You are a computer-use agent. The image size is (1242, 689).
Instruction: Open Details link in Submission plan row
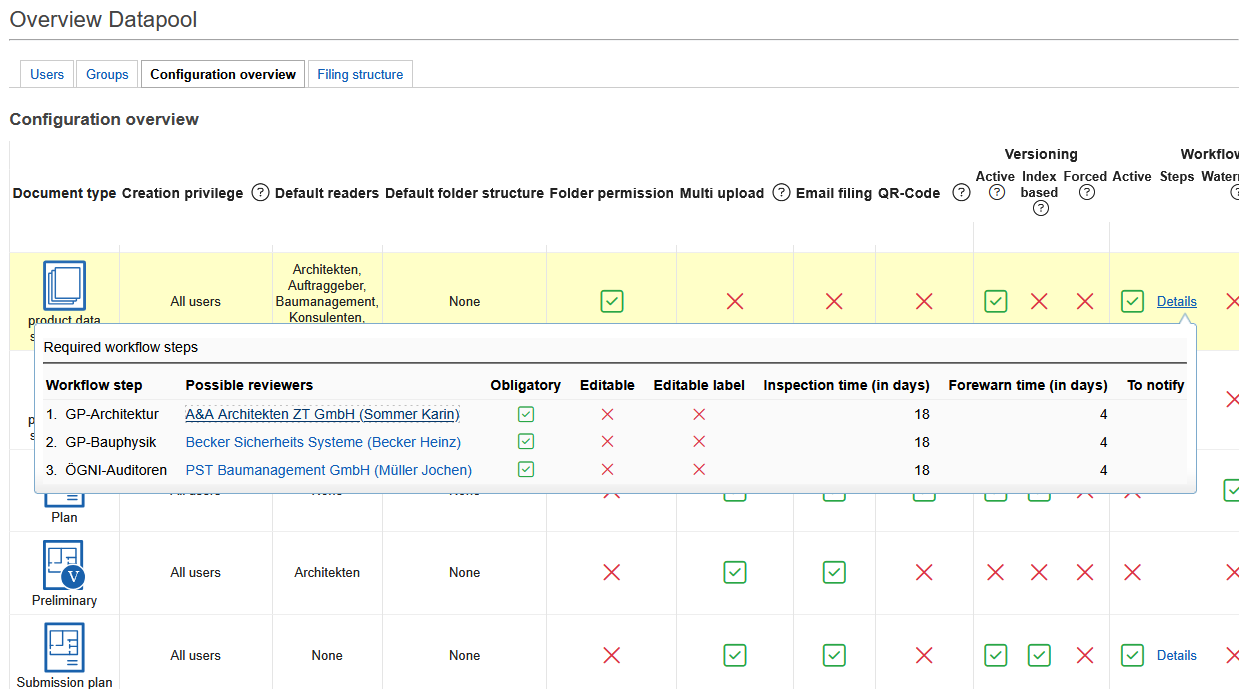tap(1176, 656)
